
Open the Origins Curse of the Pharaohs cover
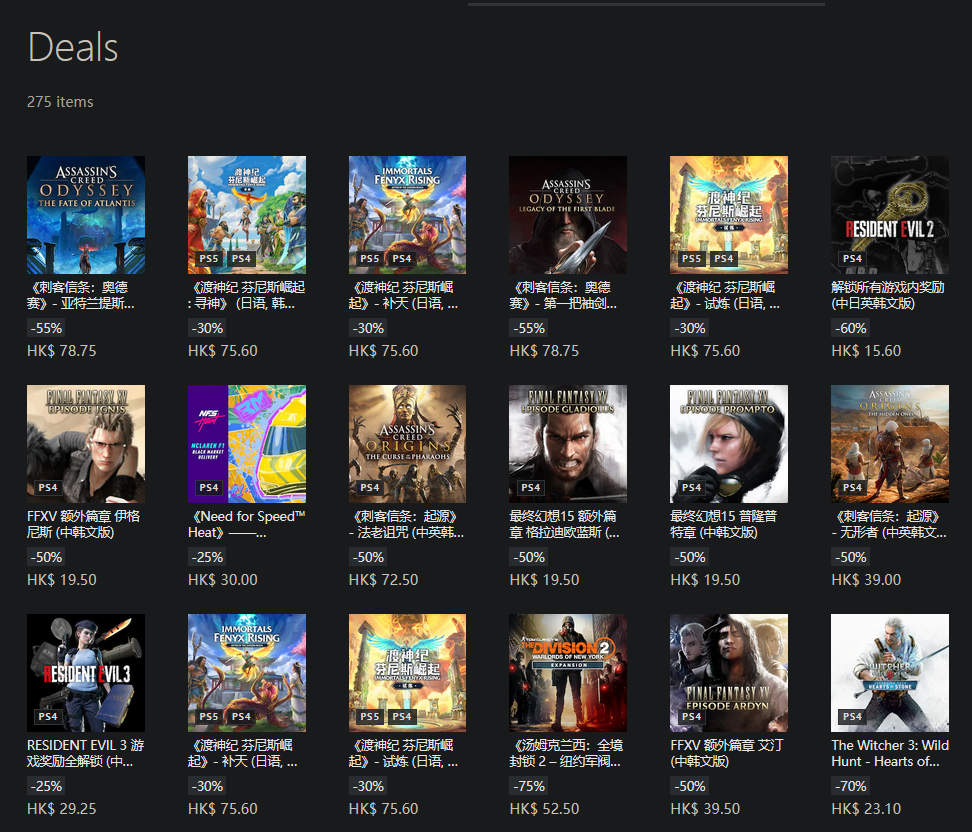point(407,443)
